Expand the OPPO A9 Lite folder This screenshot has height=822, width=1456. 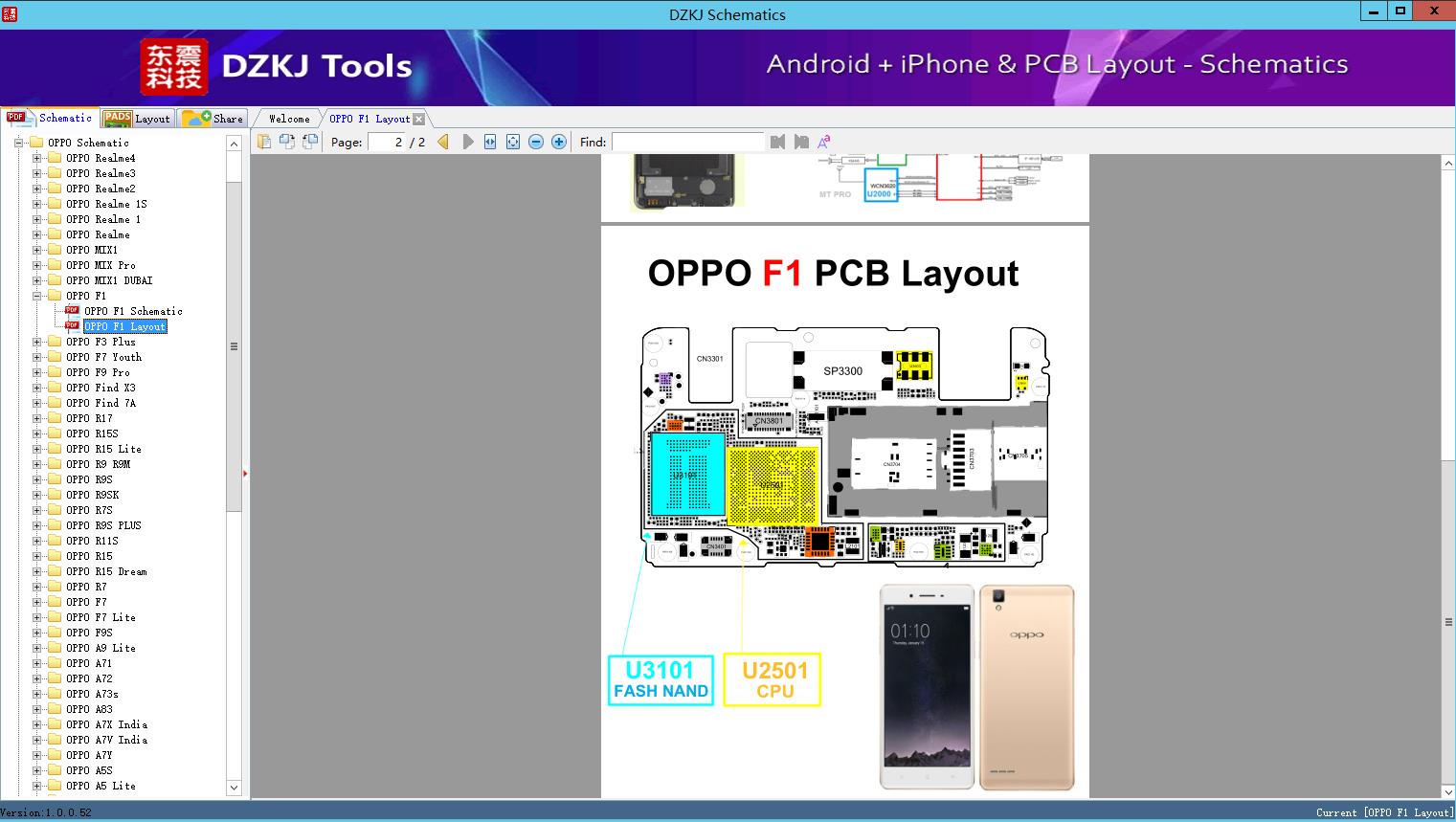pyautogui.click(x=36, y=648)
